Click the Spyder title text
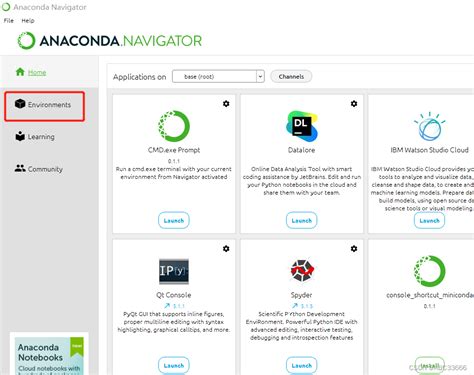 click(x=301, y=295)
